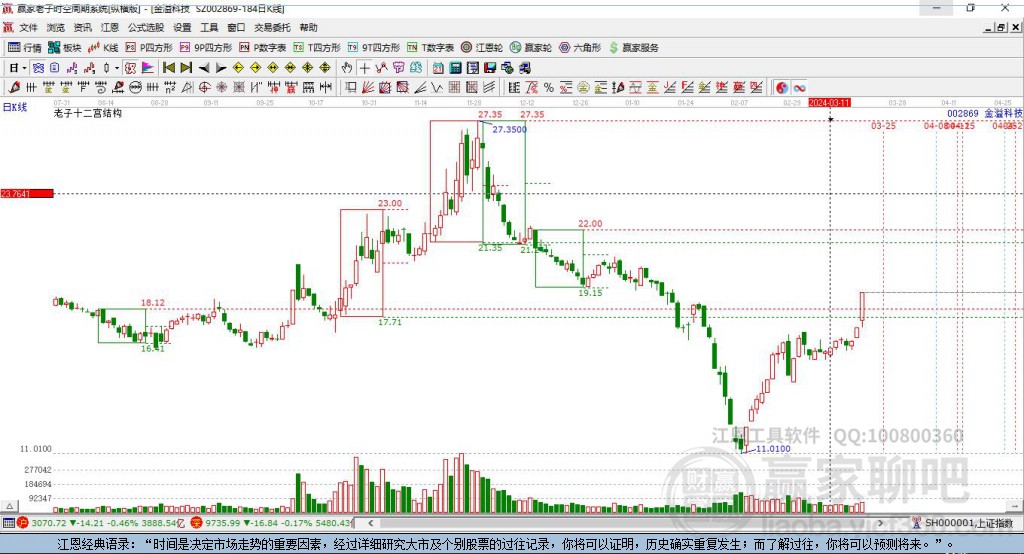1024x554 pixels.
Task: Jump to first bar icon
Action: click(x=168, y=68)
